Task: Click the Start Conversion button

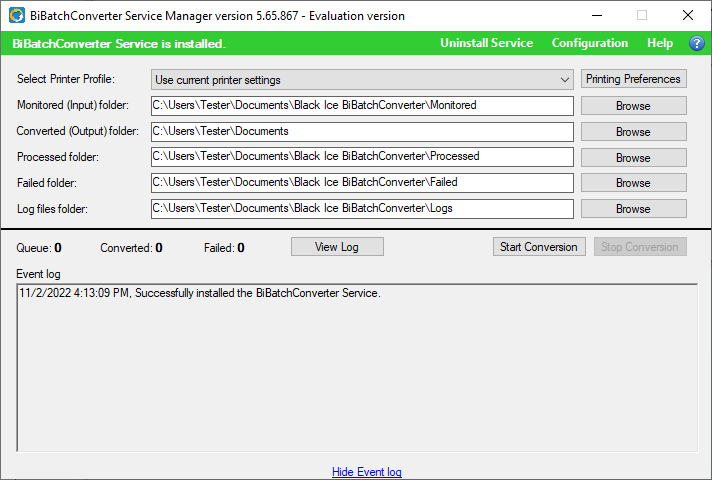Action: 539,247
